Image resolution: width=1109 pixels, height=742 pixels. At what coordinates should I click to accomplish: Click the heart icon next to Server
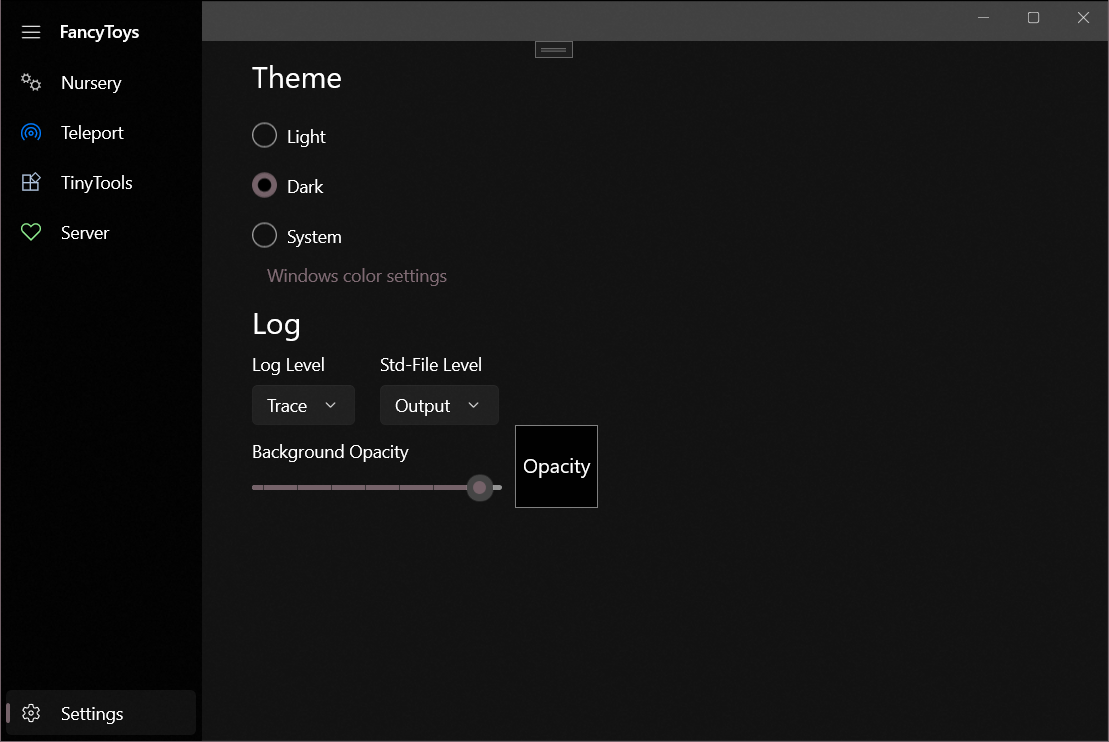click(30, 232)
